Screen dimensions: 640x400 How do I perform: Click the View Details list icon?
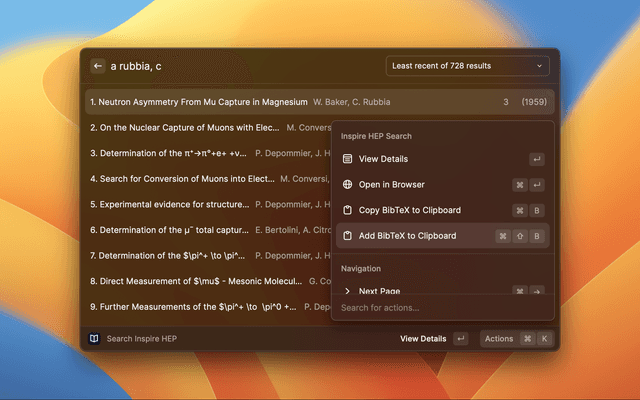tap(347, 159)
